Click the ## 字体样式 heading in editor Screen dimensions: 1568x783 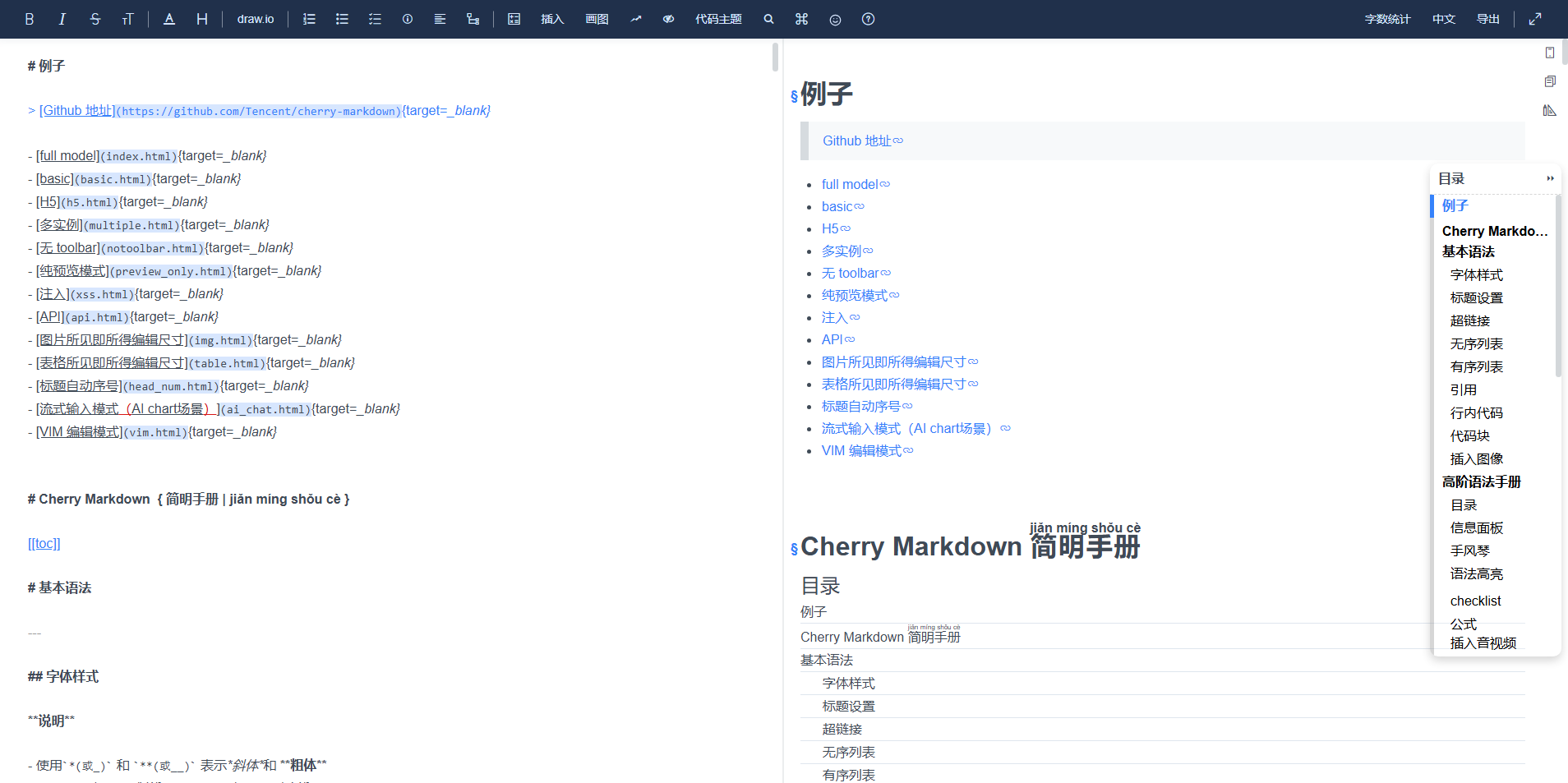pyautogui.click(x=63, y=676)
